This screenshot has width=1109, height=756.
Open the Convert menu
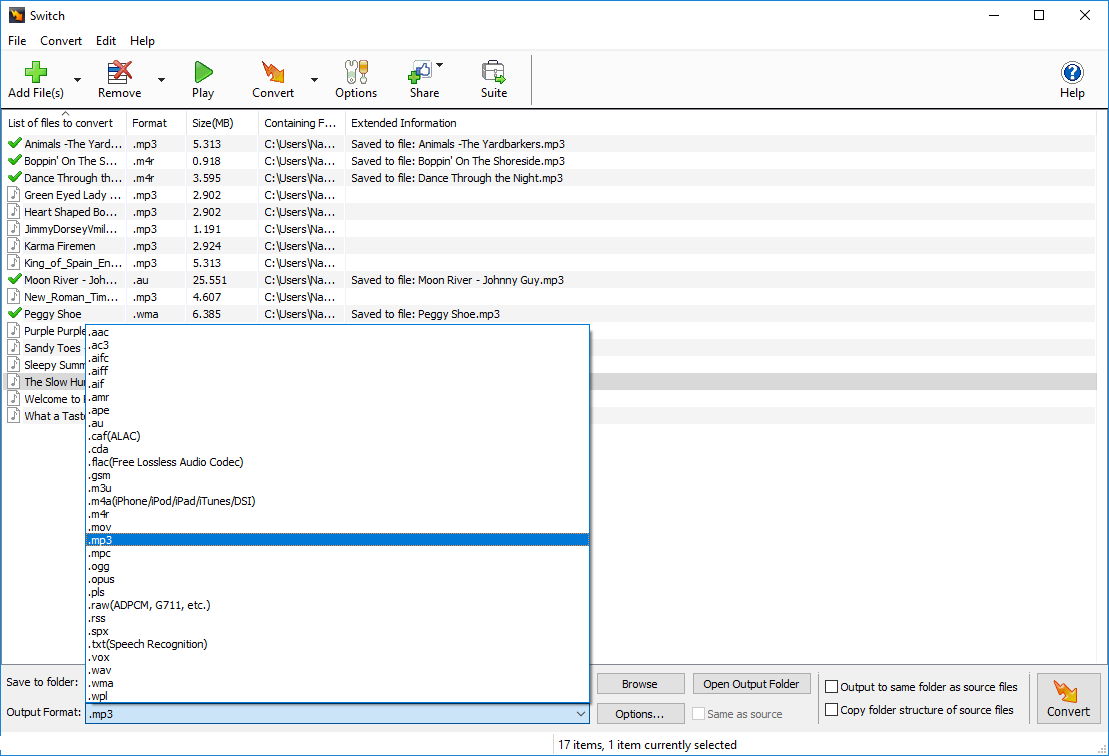coord(61,41)
